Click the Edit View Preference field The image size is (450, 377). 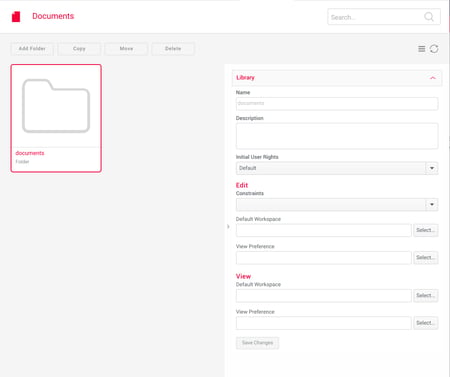324,258
